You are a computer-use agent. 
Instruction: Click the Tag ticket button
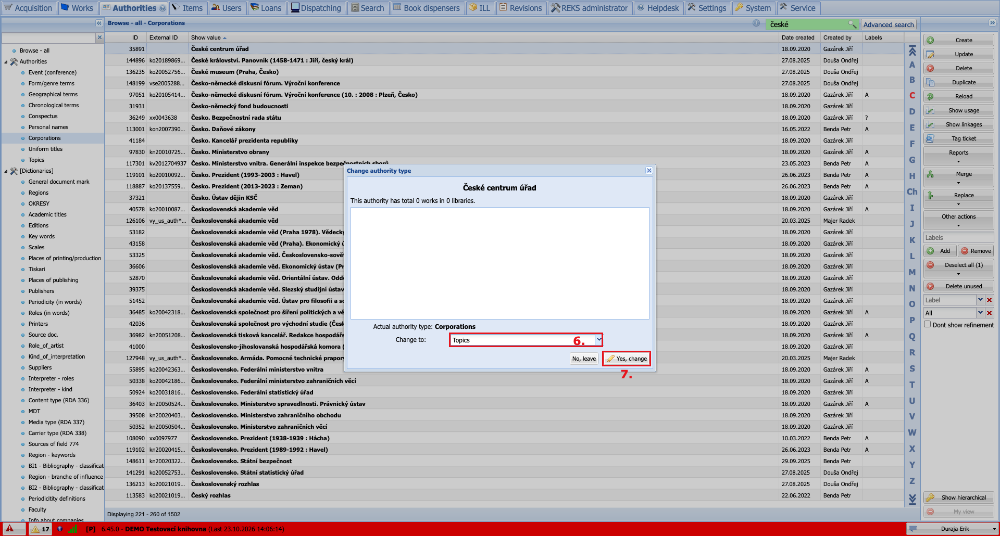tap(959, 138)
